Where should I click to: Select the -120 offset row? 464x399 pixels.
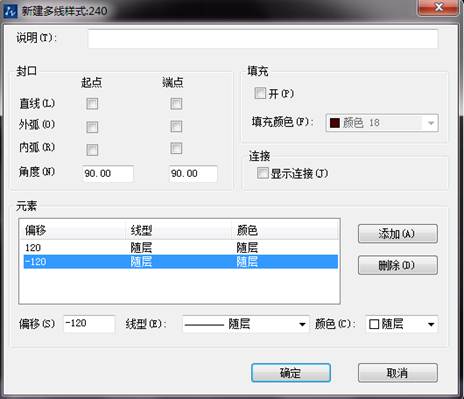point(180,262)
